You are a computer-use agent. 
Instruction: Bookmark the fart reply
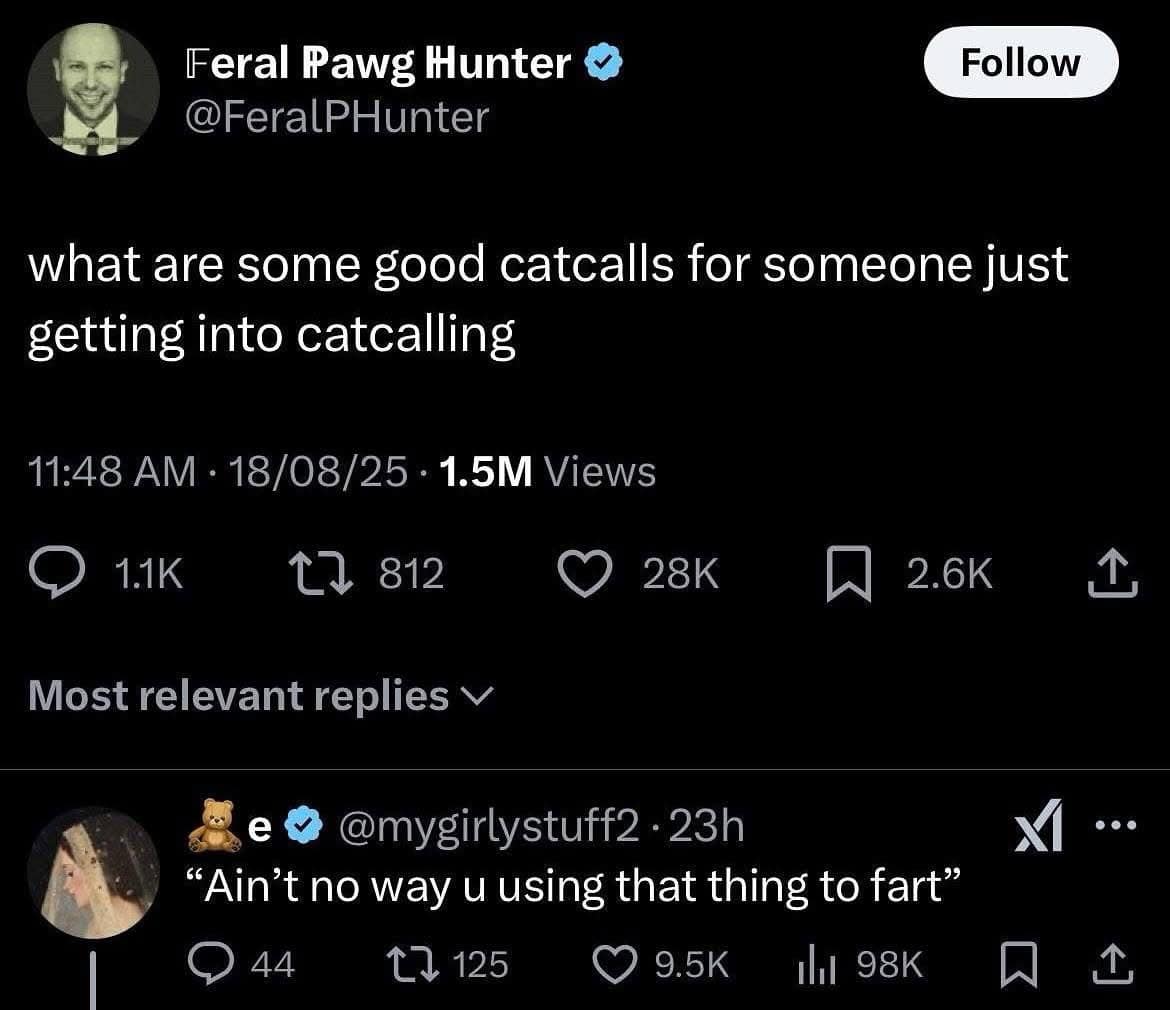tap(1022, 965)
